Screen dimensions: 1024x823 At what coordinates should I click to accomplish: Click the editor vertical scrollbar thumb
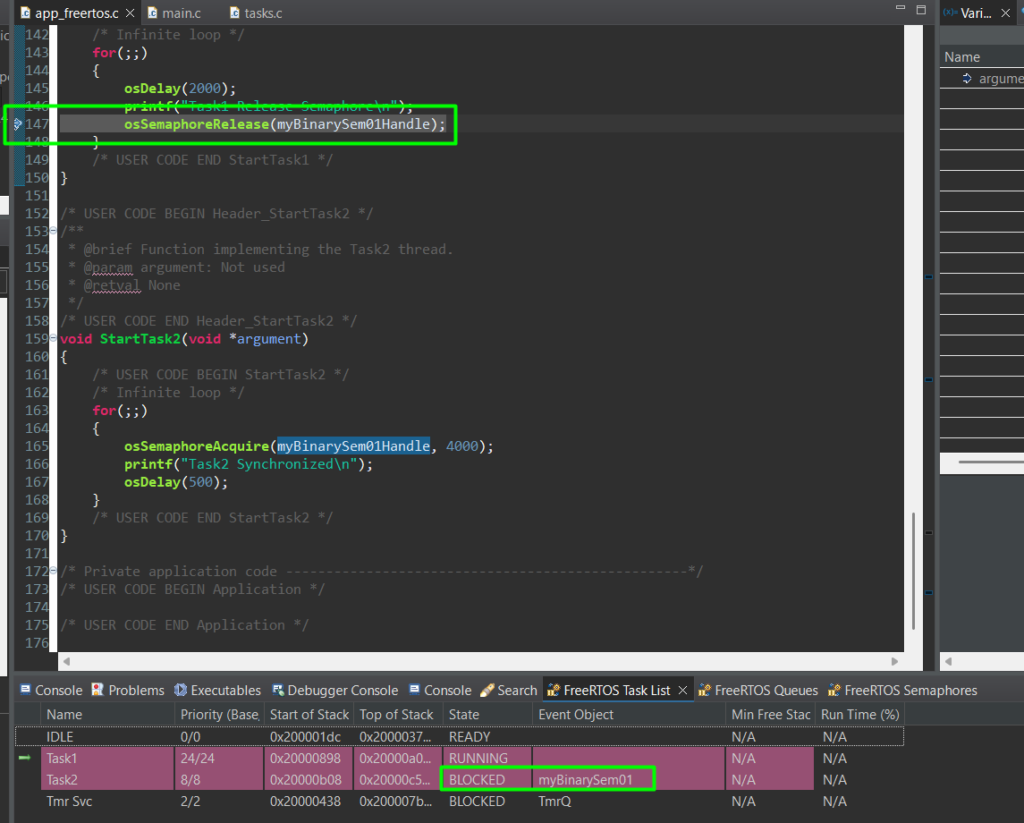(914, 570)
